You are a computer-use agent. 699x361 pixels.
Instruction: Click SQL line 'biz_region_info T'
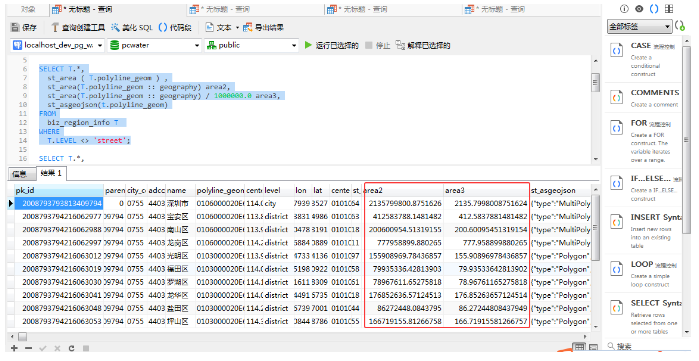pyautogui.click(x=82, y=122)
